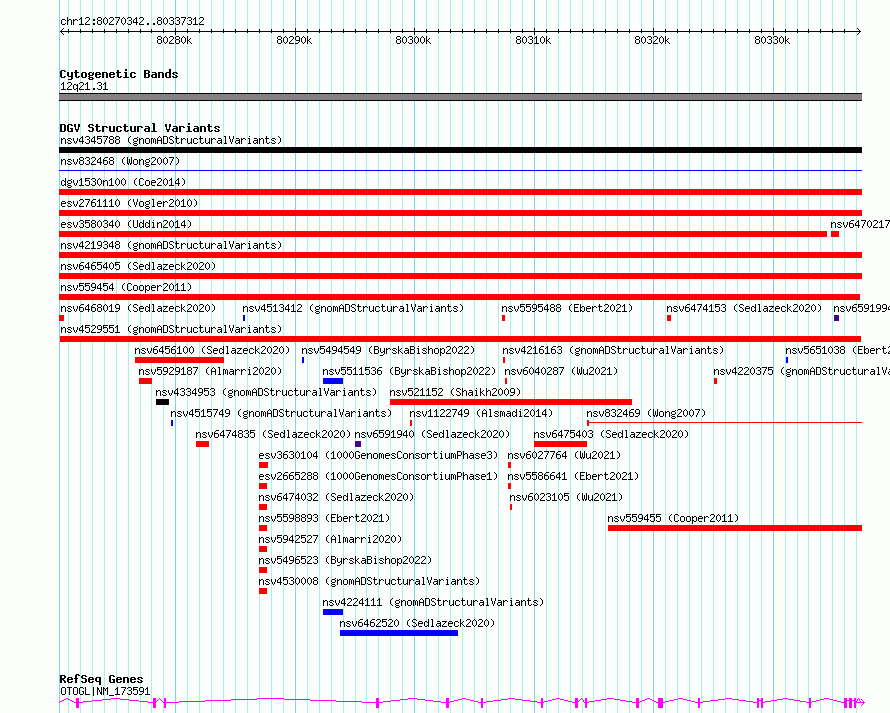The width and height of the screenshot is (890, 713).
Task: Select the Cytogenetic Bands track title
Action: [x=119, y=74]
